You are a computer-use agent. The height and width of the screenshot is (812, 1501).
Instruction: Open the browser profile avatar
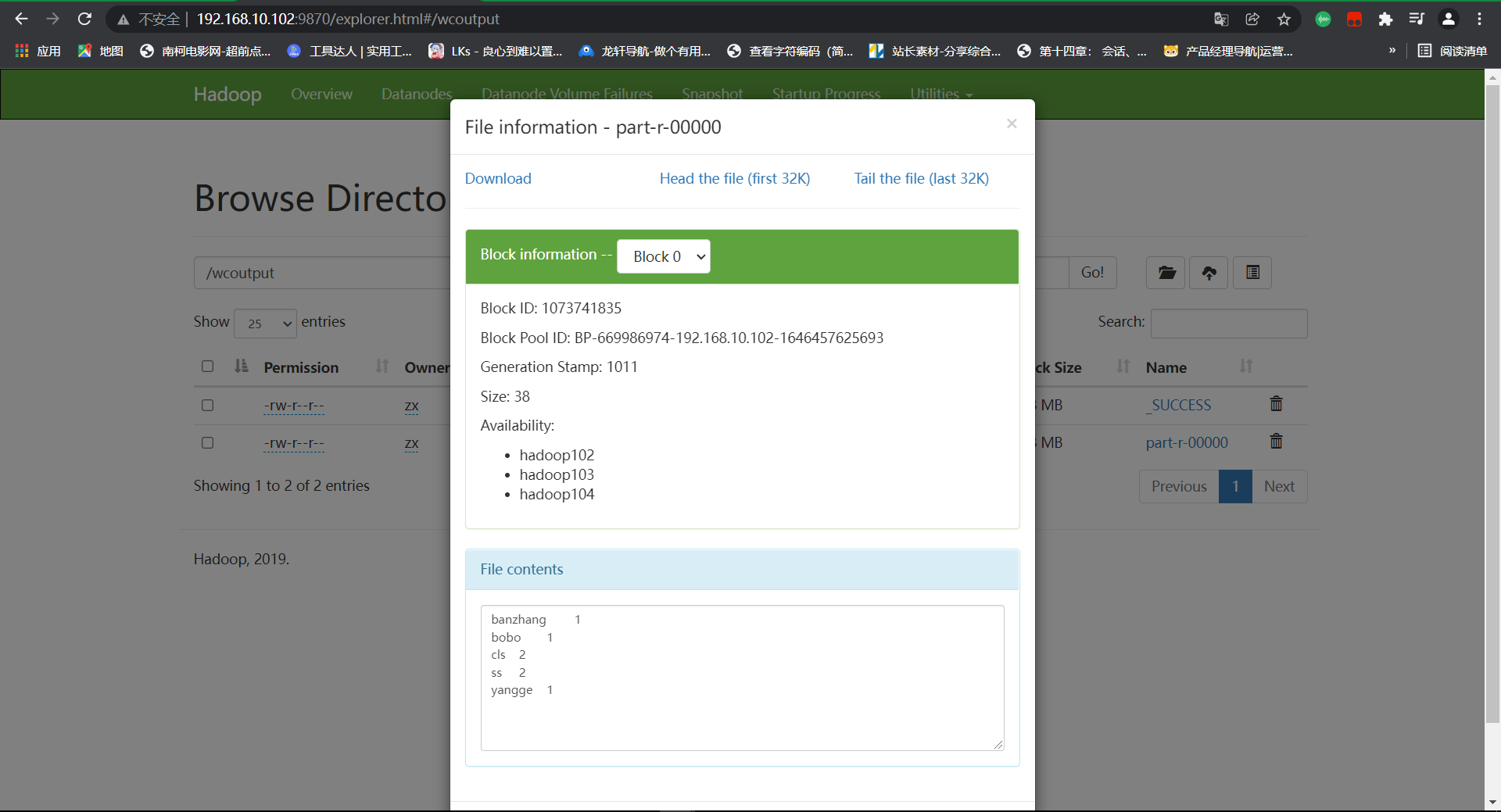(x=1449, y=19)
